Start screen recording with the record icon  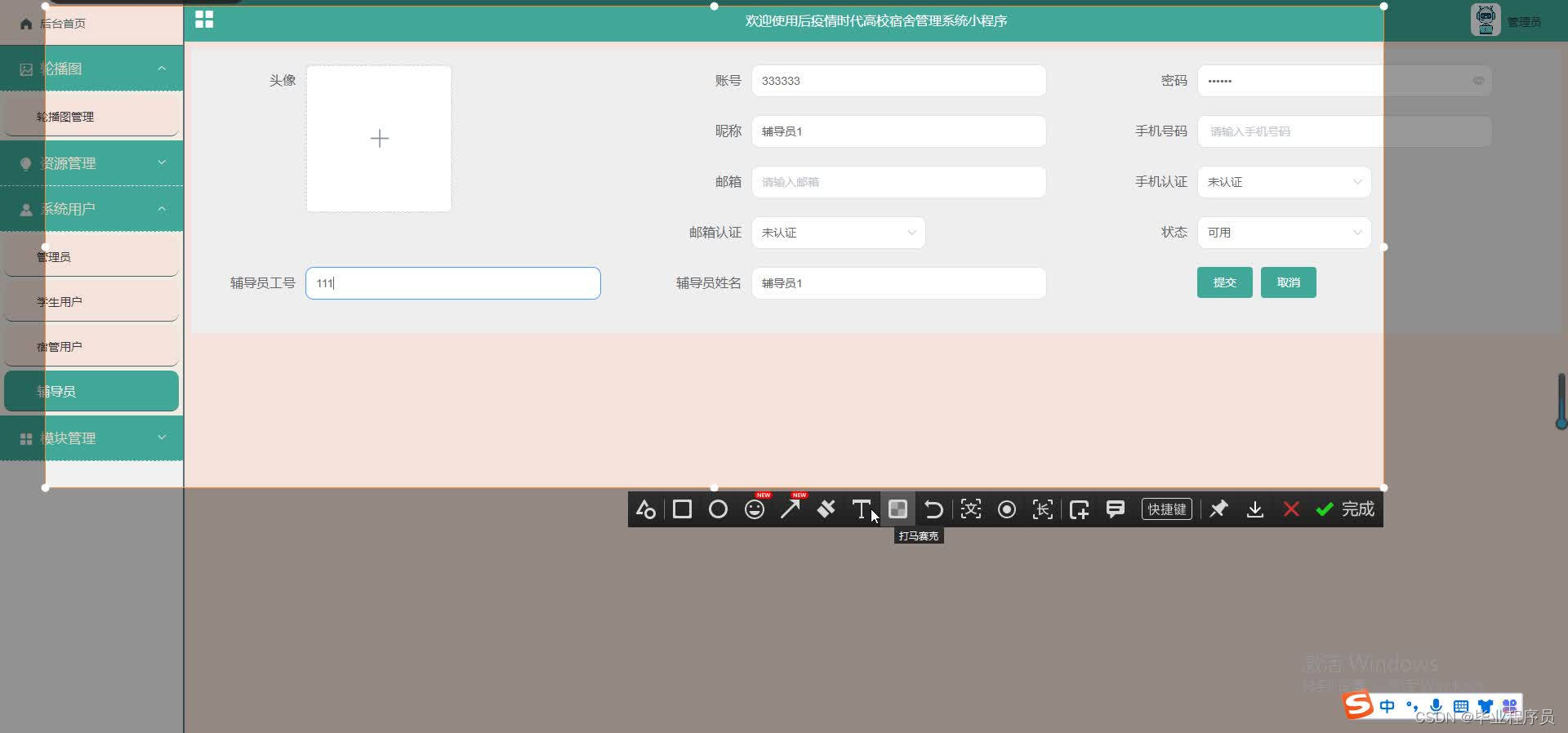tap(1007, 509)
